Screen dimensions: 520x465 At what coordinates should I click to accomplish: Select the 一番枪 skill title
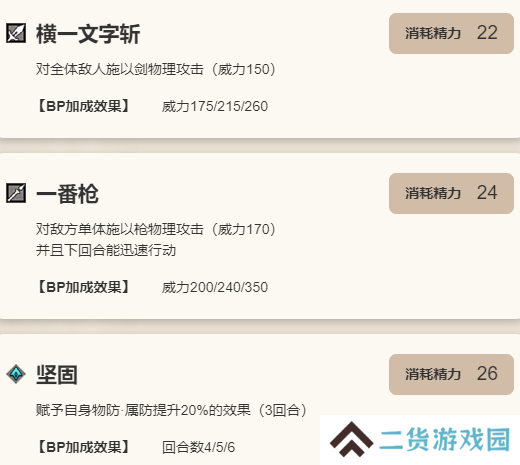pos(67,194)
